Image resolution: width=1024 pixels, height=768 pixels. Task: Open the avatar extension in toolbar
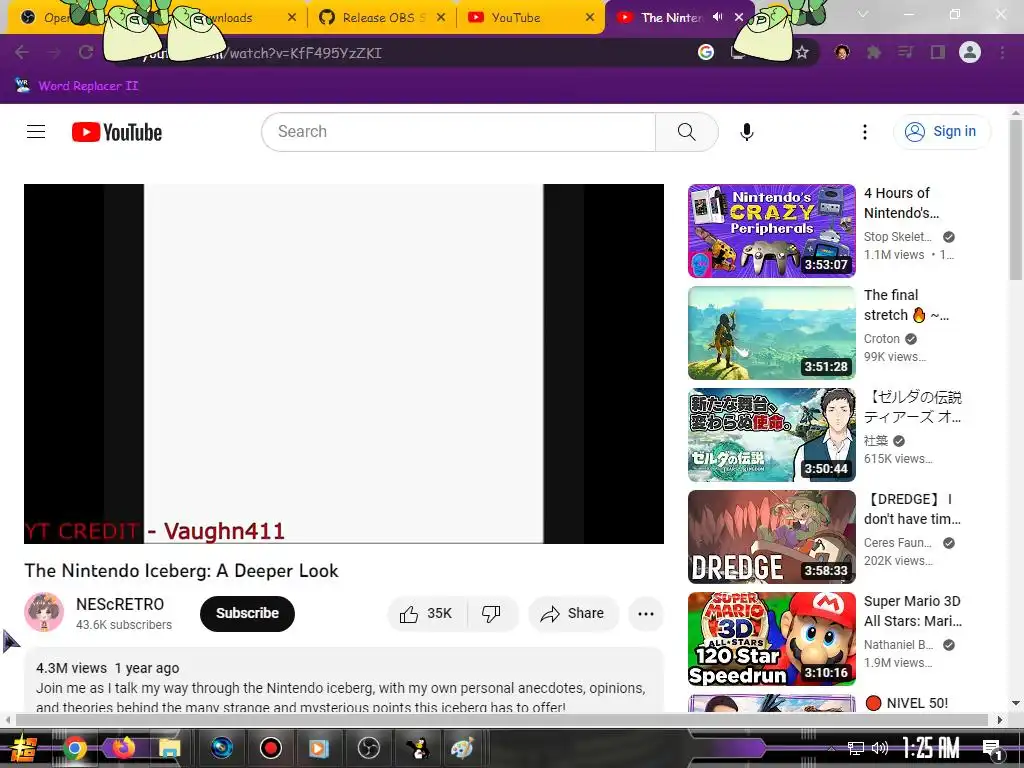[842, 52]
